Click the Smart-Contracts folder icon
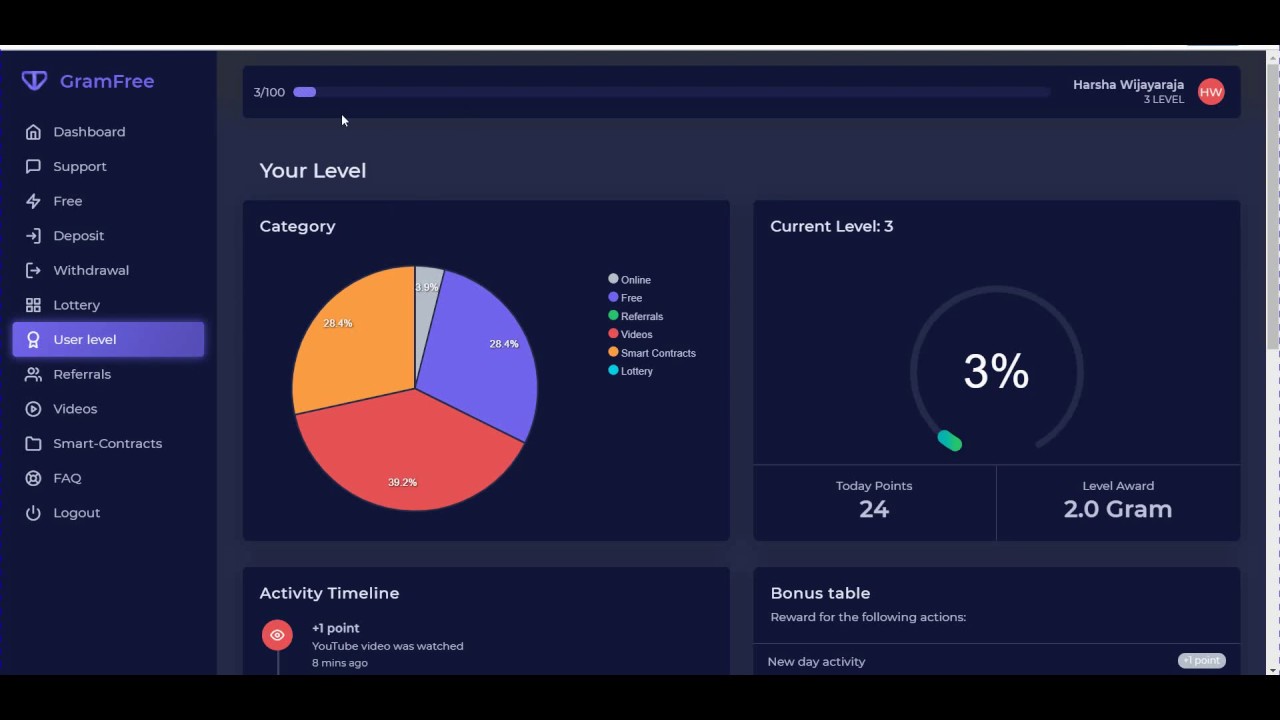Image resolution: width=1280 pixels, height=720 pixels. (x=33, y=443)
